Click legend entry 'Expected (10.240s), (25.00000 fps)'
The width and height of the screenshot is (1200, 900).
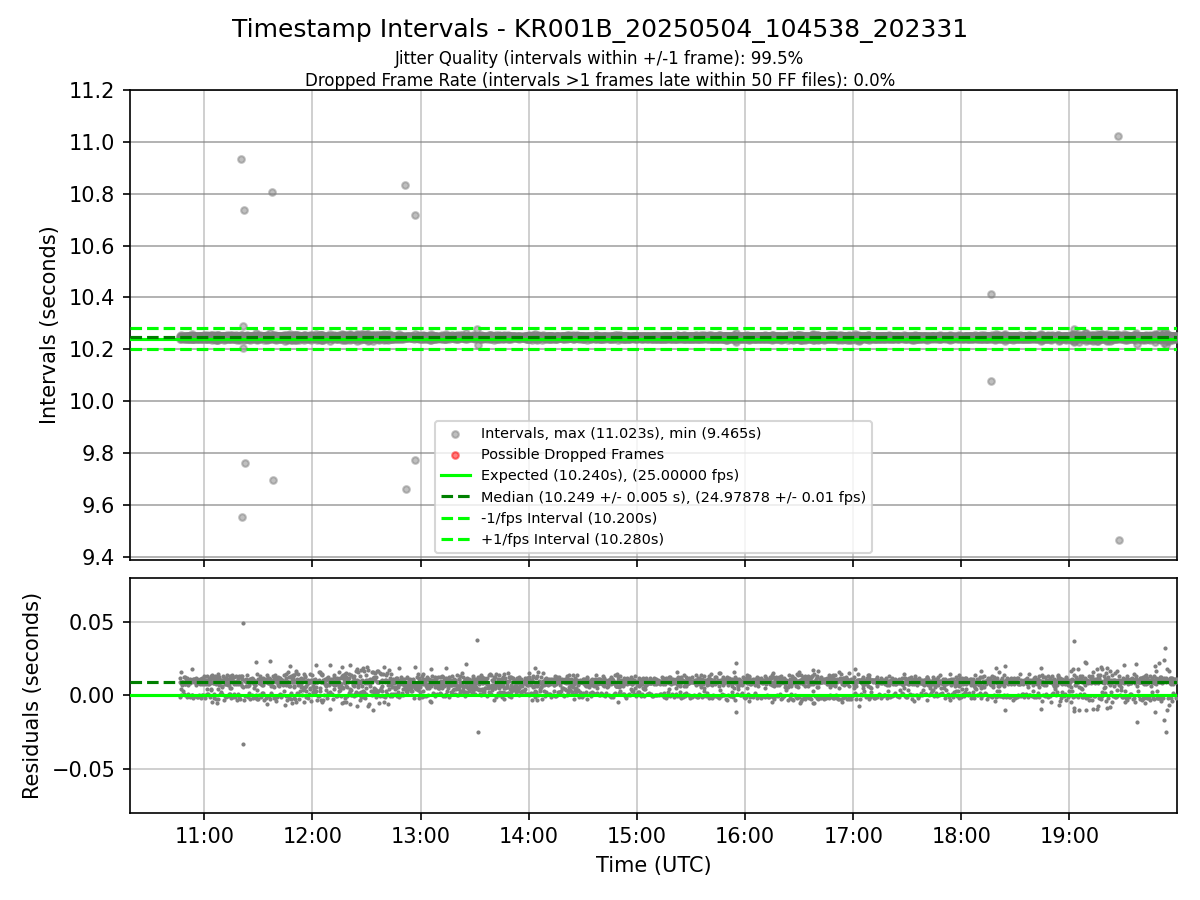click(610, 475)
